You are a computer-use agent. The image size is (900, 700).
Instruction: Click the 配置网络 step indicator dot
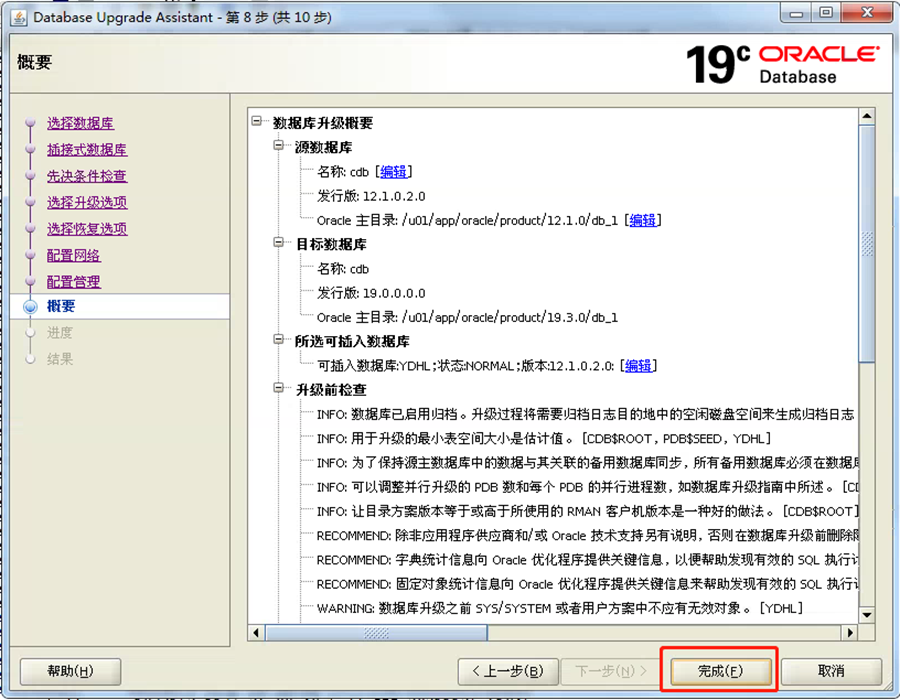(30, 254)
